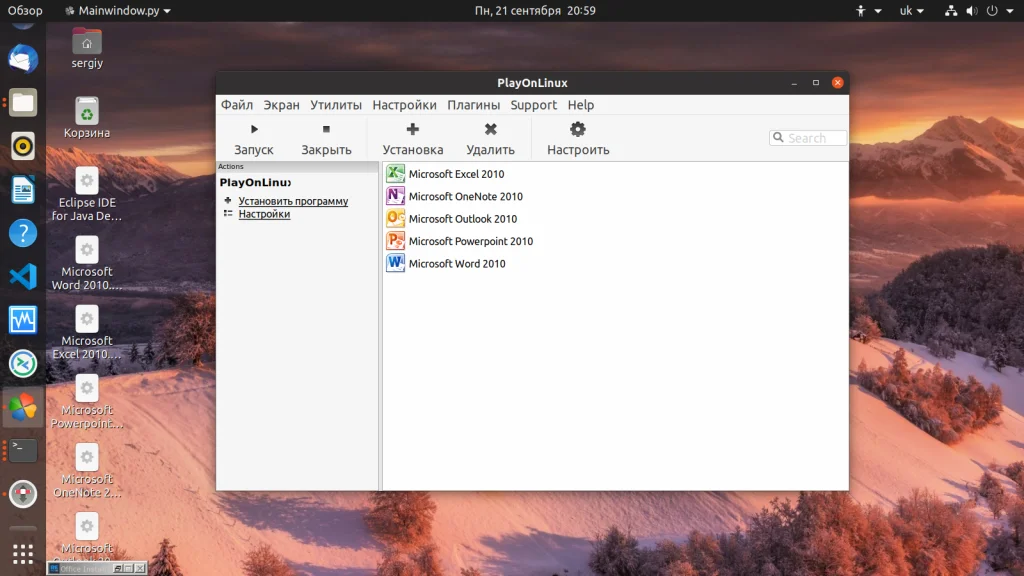Open system monitor chart icon in dock
The image size is (1024, 576).
(x=23, y=320)
